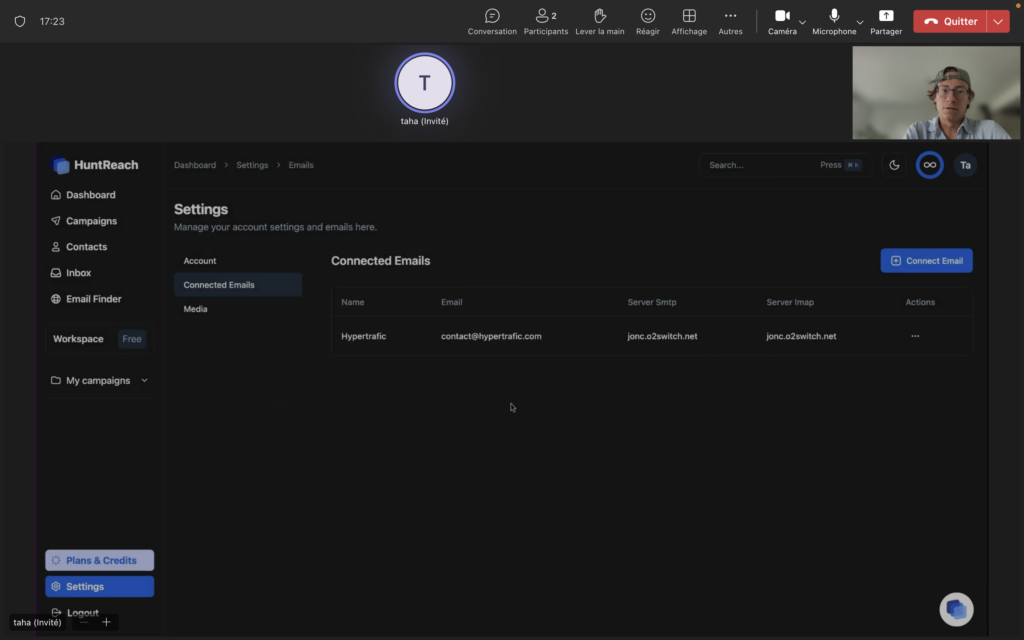1024x640 pixels.
Task: Open Plans & Credits page
Action: pyautogui.click(x=100, y=561)
